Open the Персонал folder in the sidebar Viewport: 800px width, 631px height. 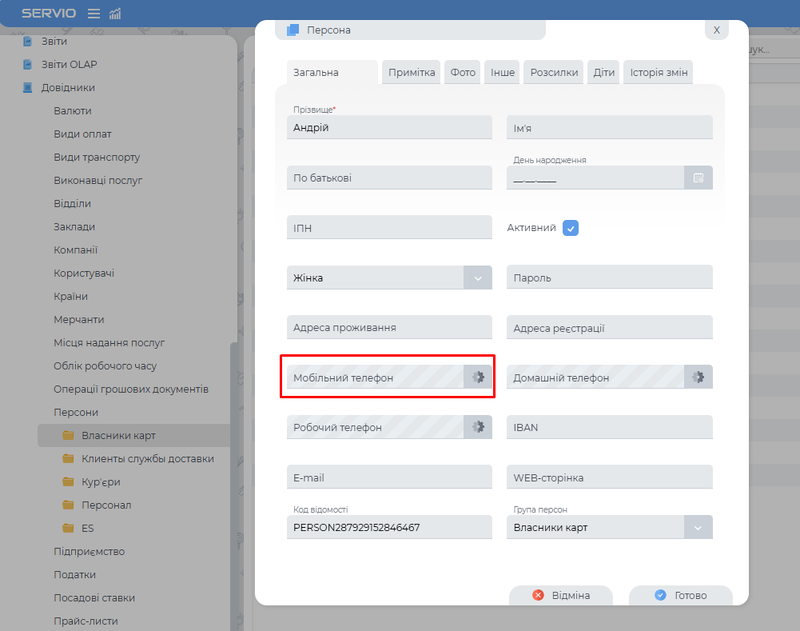(106, 505)
